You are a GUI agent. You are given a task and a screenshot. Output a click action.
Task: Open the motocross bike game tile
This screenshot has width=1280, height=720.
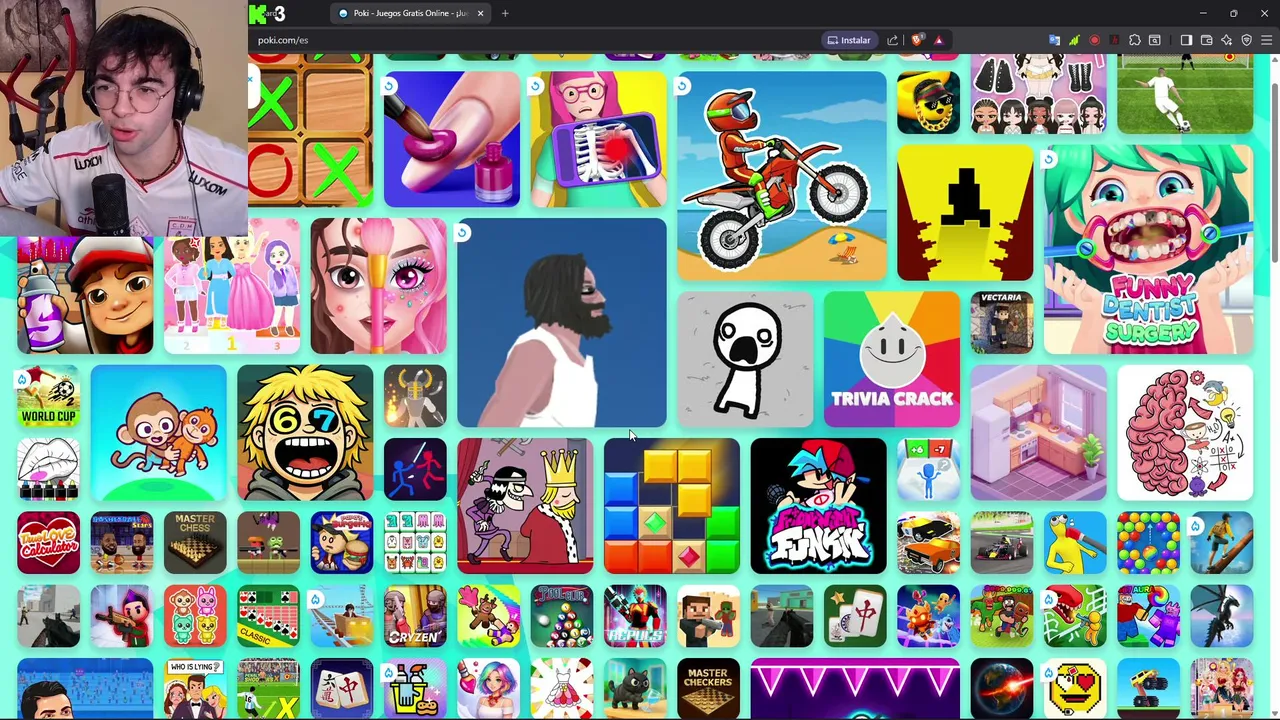[781, 176]
